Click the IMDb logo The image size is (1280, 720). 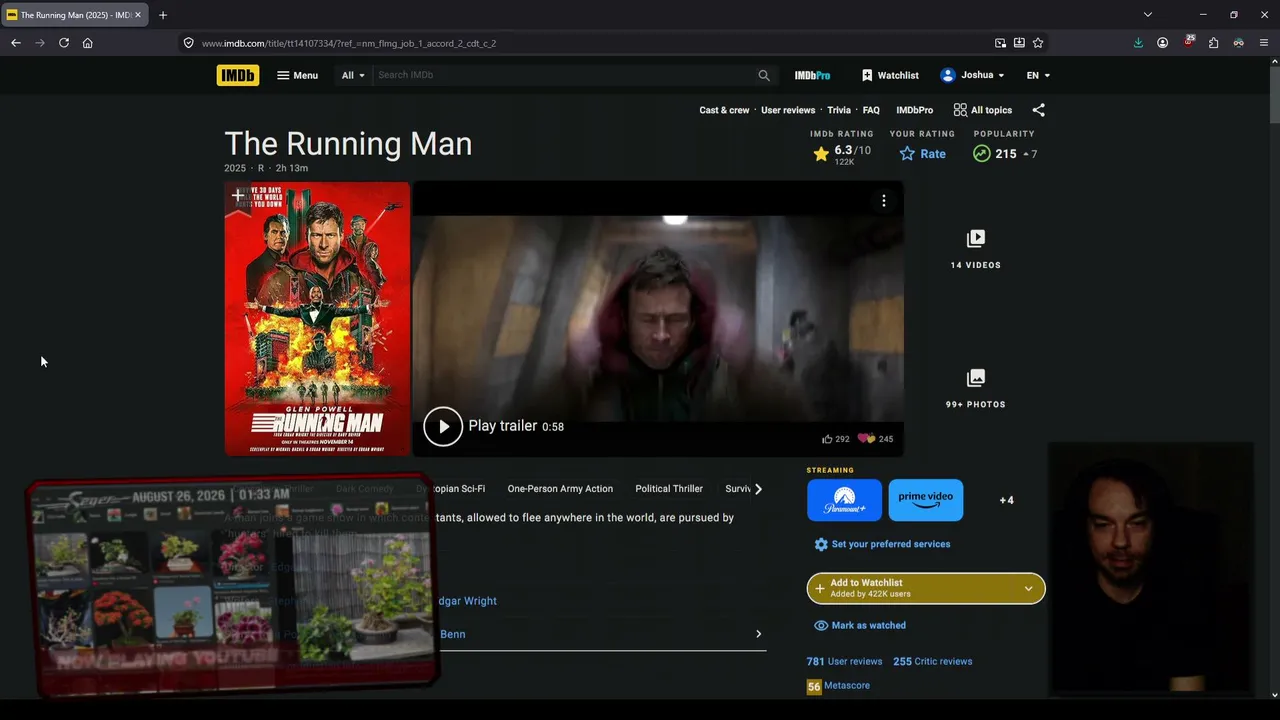(x=238, y=75)
